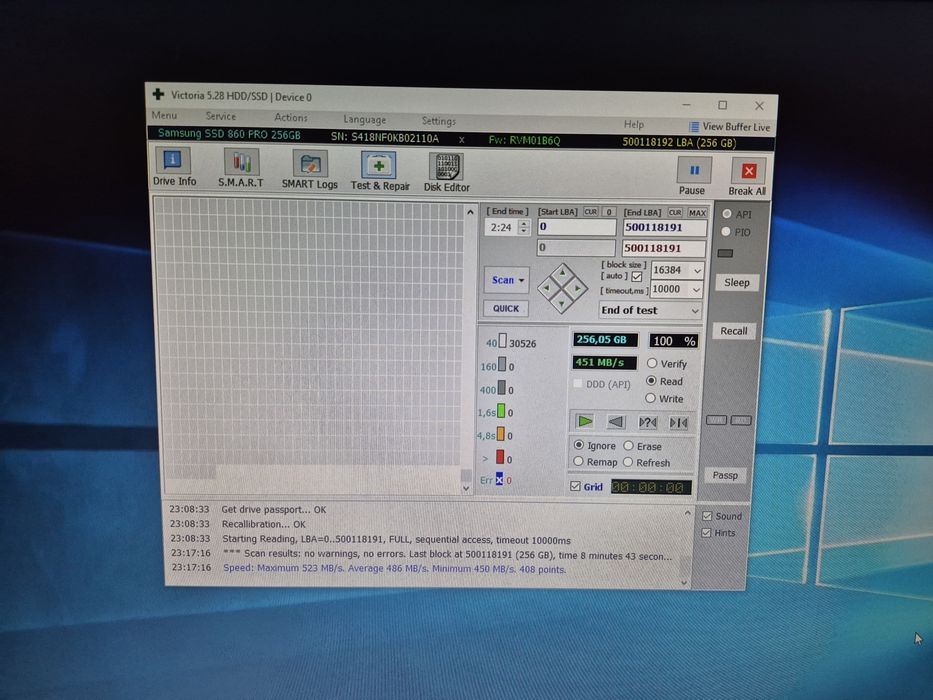The height and width of the screenshot is (700, 933).
Task: Open the S.M.A.R.T view
Action: [240, 168]
